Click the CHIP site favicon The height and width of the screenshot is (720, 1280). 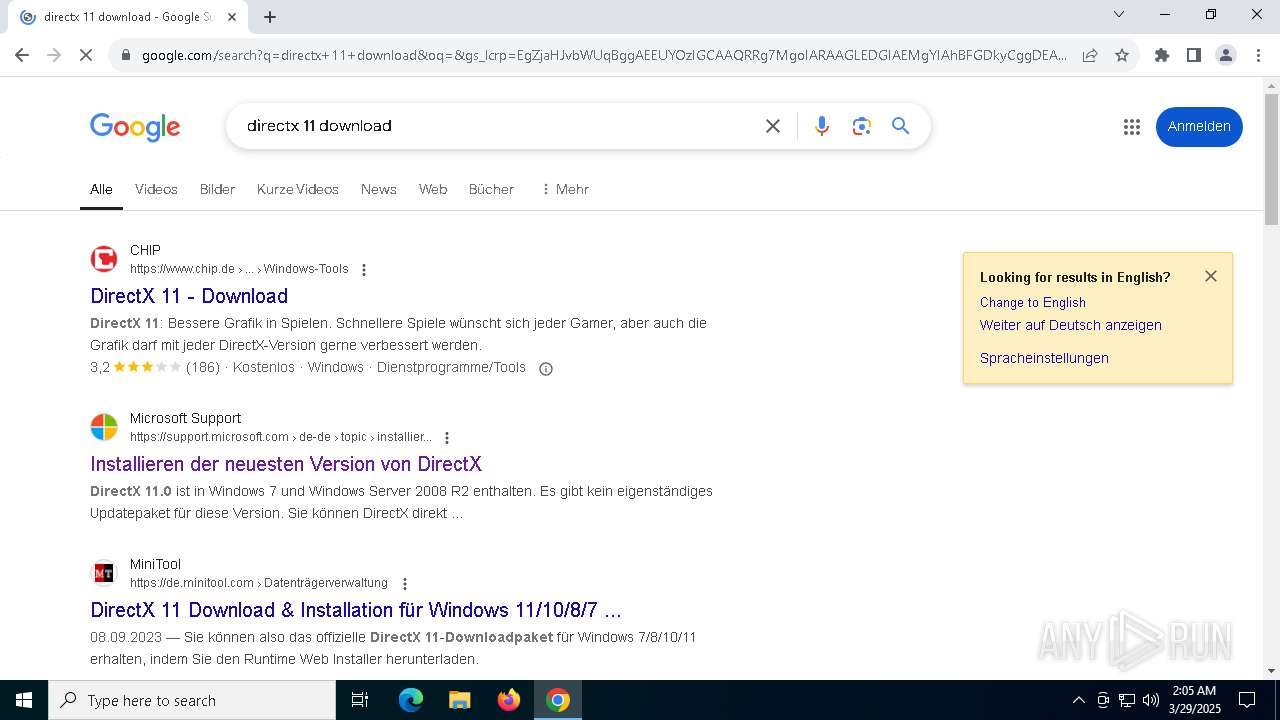click(x=104, y=259)
